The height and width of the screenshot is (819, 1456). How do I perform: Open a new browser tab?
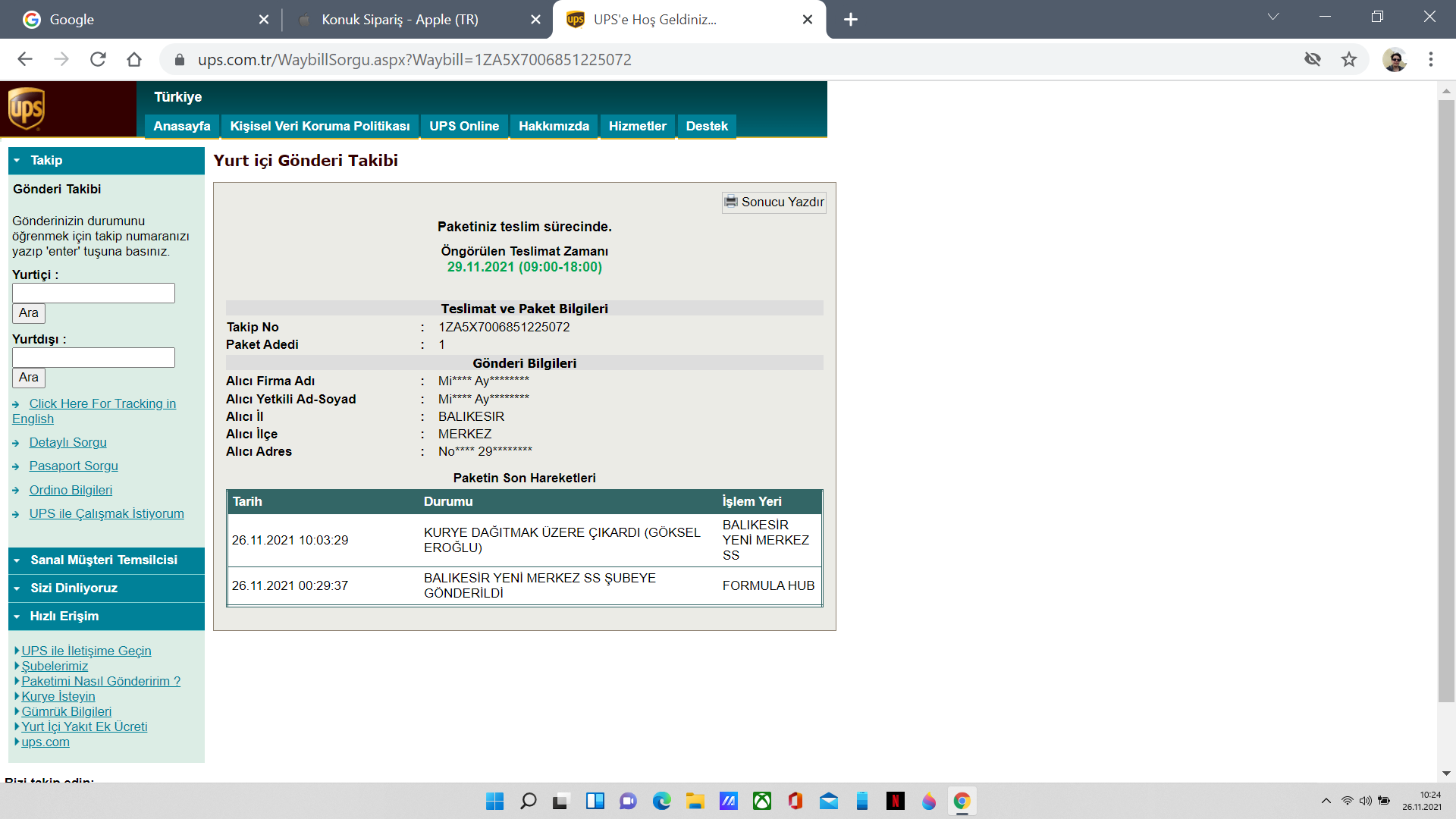point(851,20)
